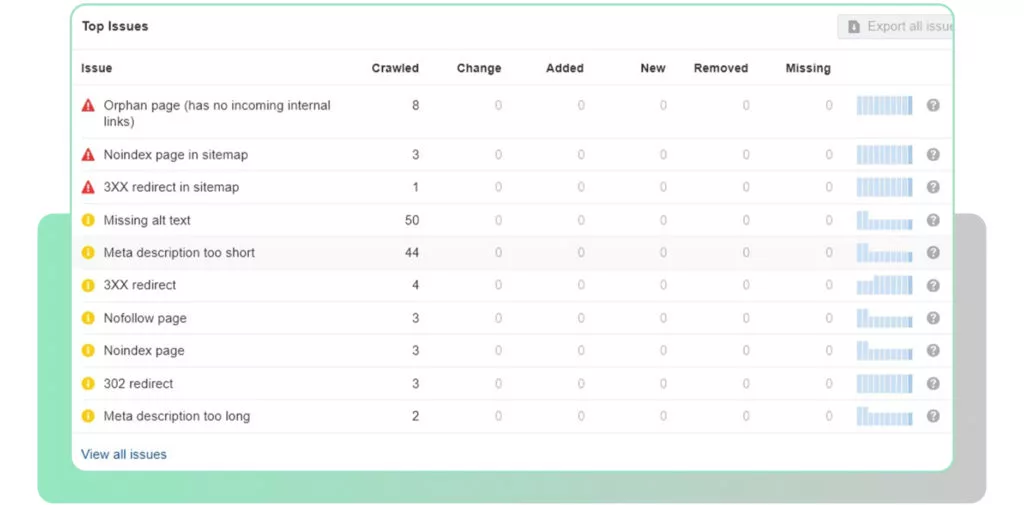This screenshot has width=1024, height=505.
Task: Click crawled count 8 for Orphan page
Action: pos(415,105)
